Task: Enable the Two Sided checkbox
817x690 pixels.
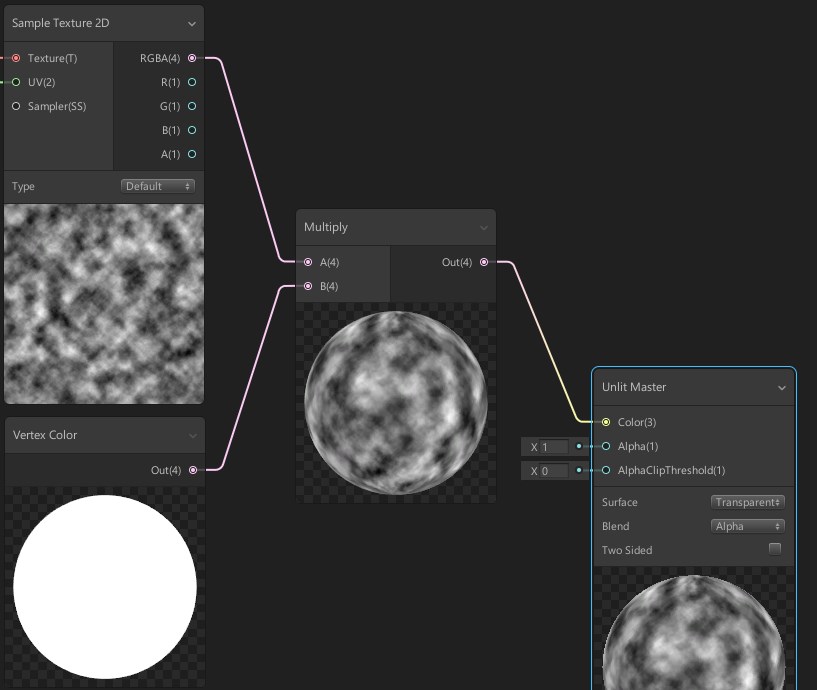Action: pyautogui.click(x=775, y=549)
